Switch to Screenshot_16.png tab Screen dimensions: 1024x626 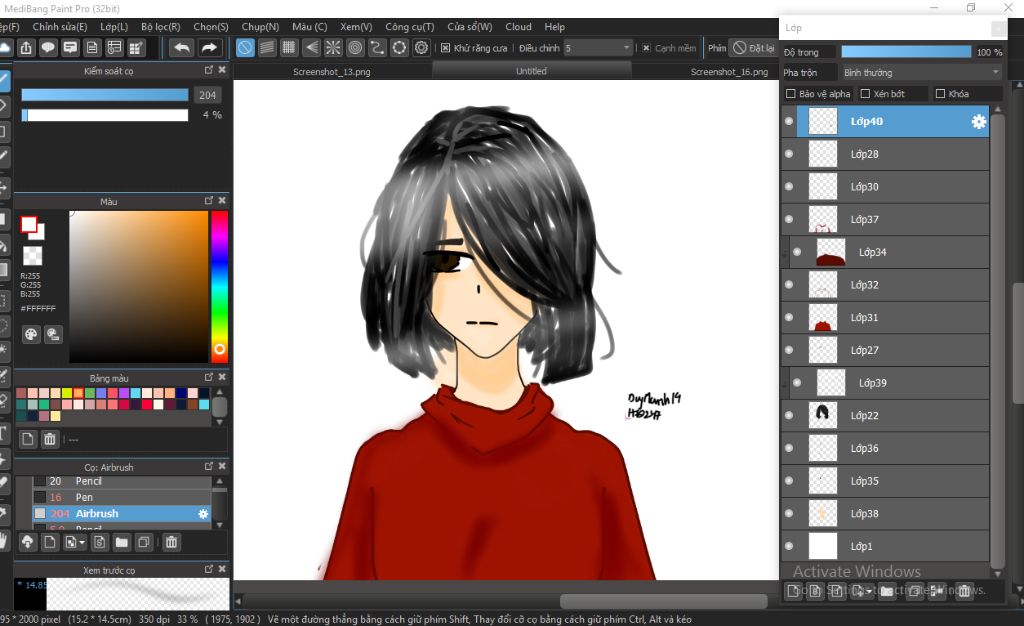pyautogui.click(x=729, y=72)
